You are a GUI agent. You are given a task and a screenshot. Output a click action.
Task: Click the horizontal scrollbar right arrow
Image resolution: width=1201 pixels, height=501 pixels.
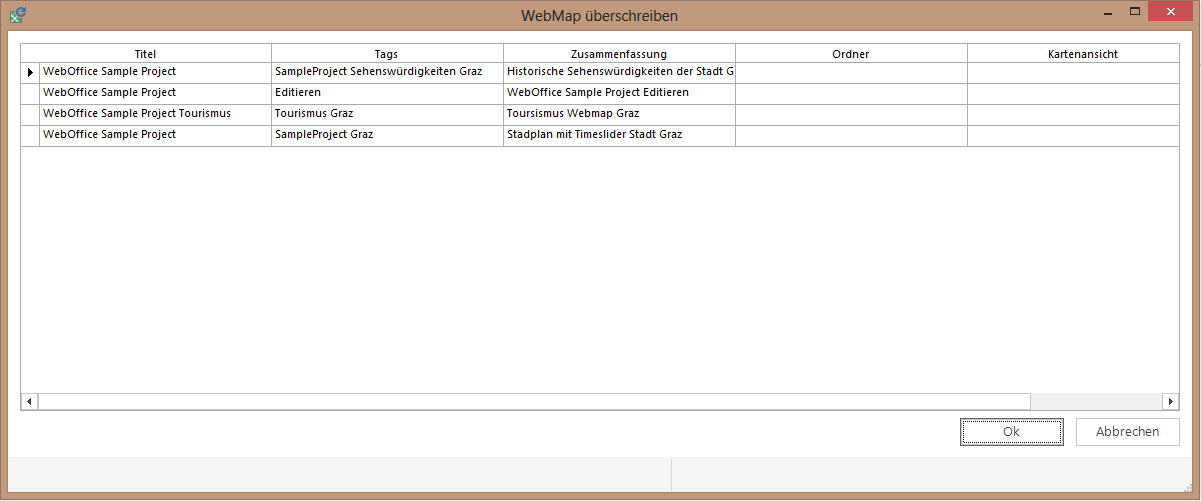tap(1170, 401)
